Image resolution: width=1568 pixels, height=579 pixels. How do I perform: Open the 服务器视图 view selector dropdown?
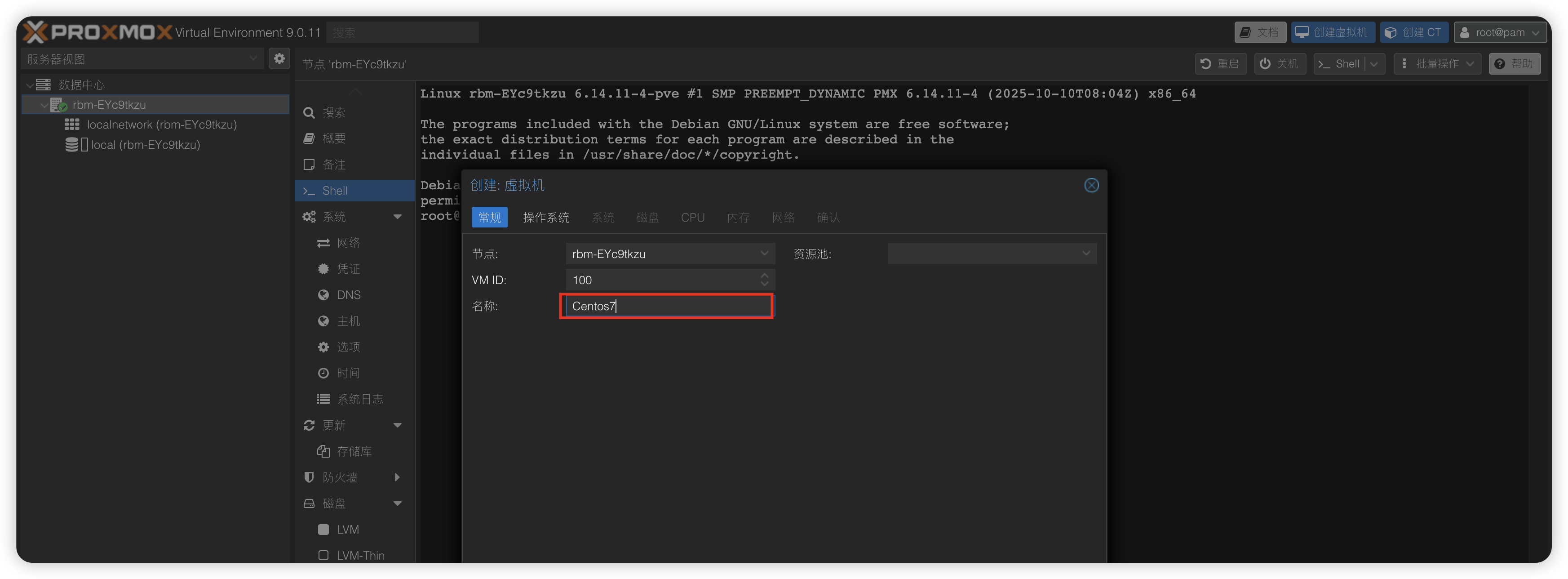(252, 59)
